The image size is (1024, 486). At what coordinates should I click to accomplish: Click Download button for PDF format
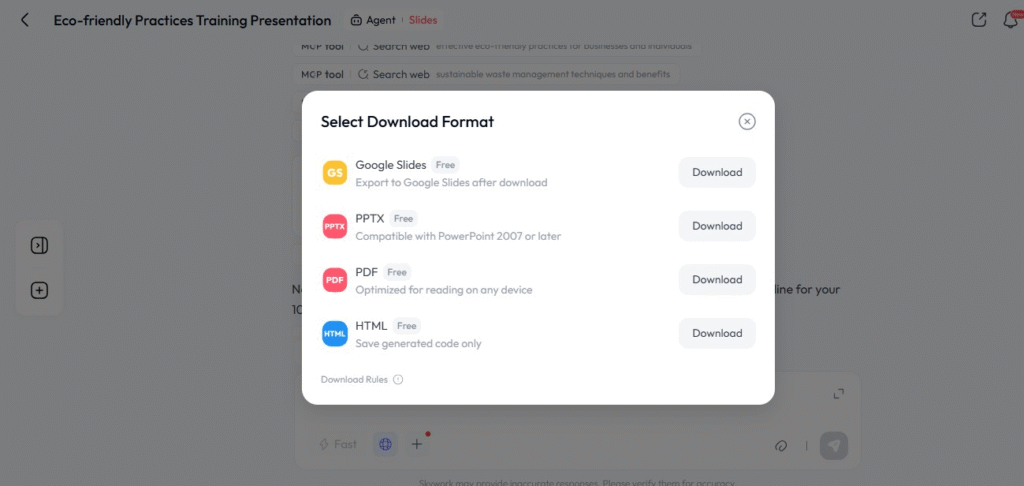click(x=717, y=280)
